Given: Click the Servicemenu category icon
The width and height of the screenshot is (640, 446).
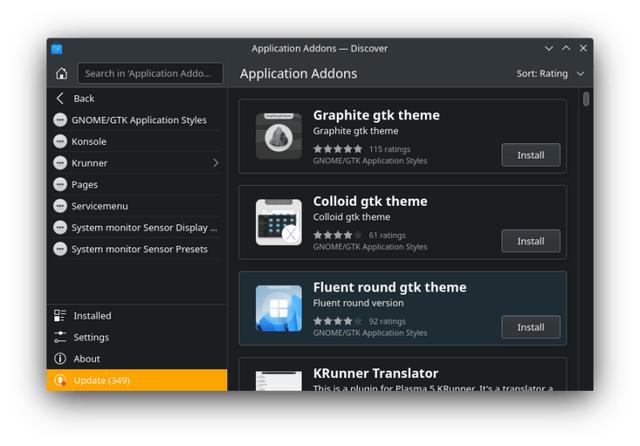Looking at the screenshot, I should click(60, 206).
